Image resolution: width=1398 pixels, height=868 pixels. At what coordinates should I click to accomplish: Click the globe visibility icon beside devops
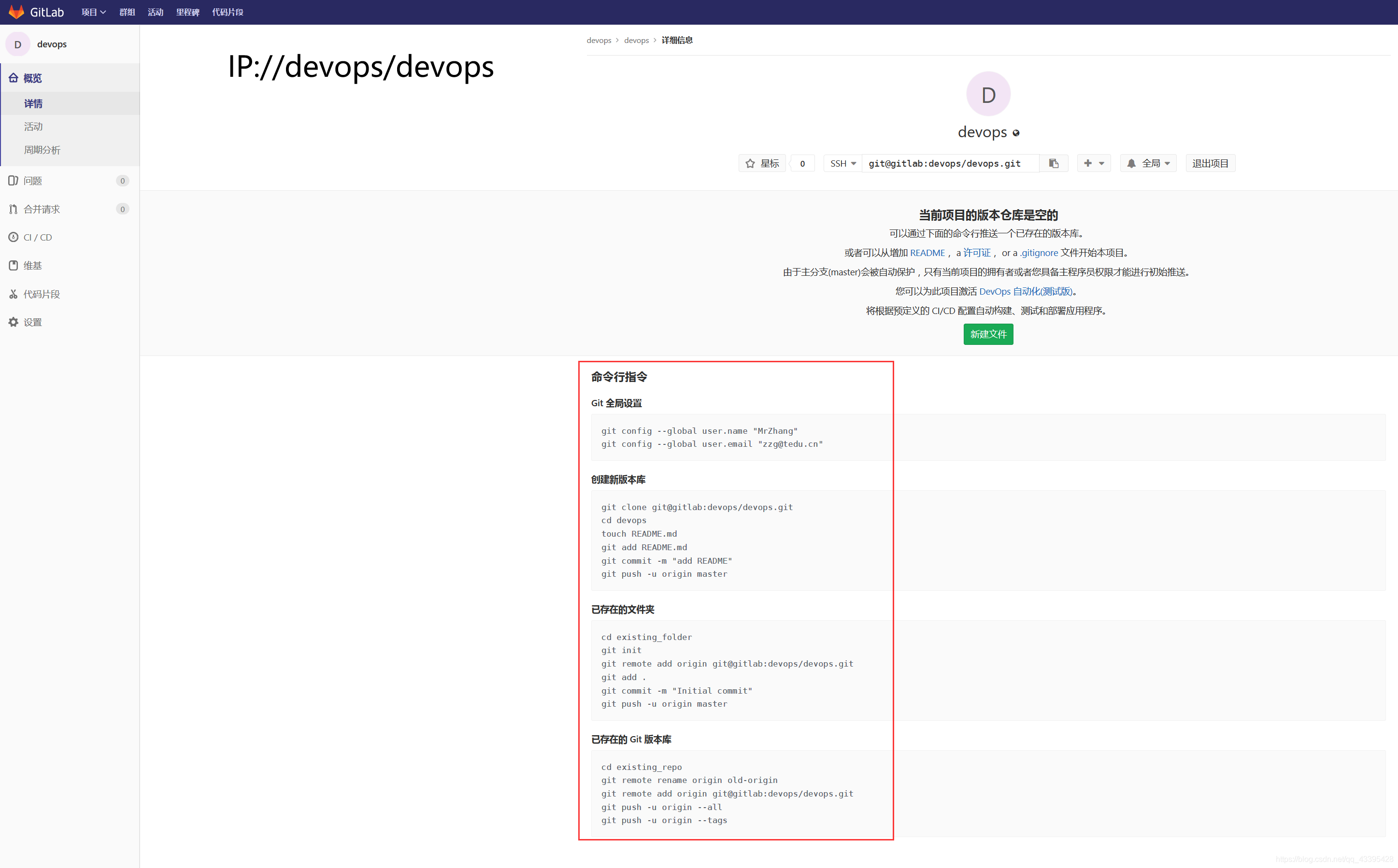pyautogui.click(x=1015, y=133)
